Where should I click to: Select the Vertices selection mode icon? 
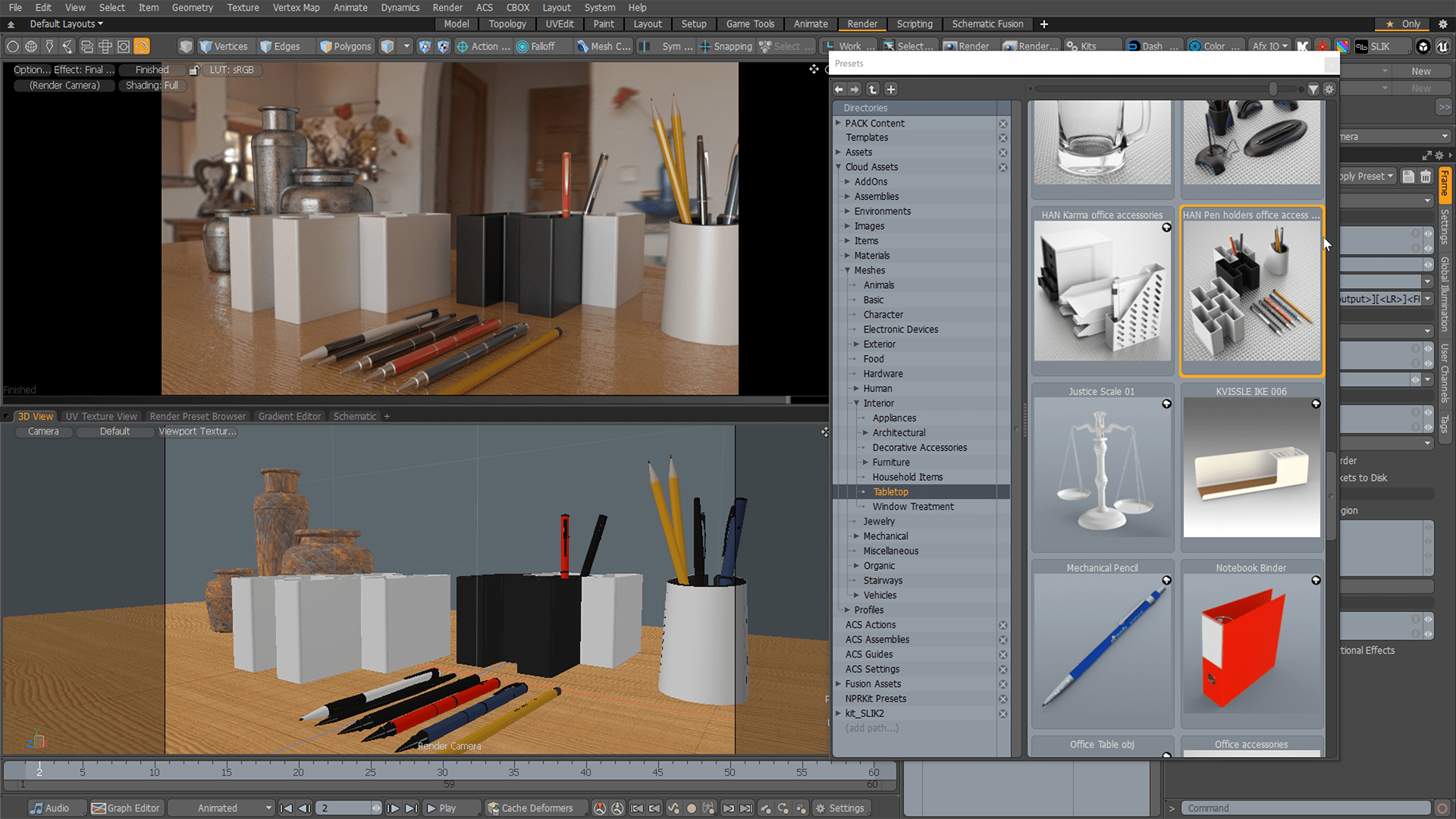pyautogui.click(x=206, y=46)
